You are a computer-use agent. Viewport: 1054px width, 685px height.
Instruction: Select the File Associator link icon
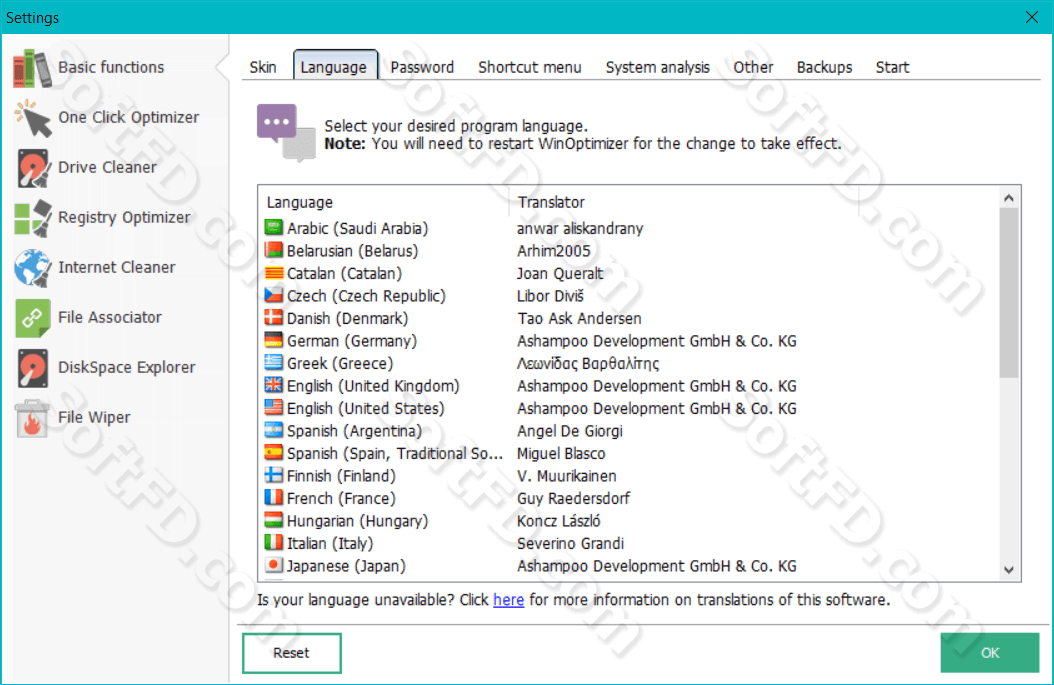pos(32,318)
